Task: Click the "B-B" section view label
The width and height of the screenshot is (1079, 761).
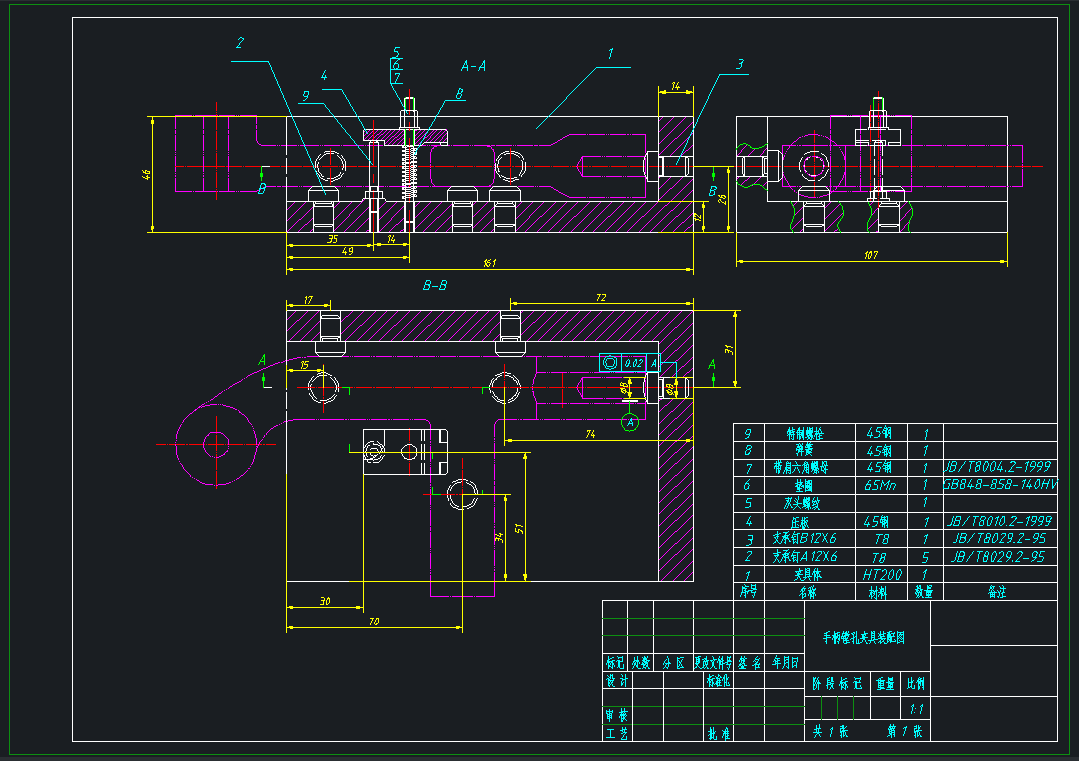Action: [435, 285]
